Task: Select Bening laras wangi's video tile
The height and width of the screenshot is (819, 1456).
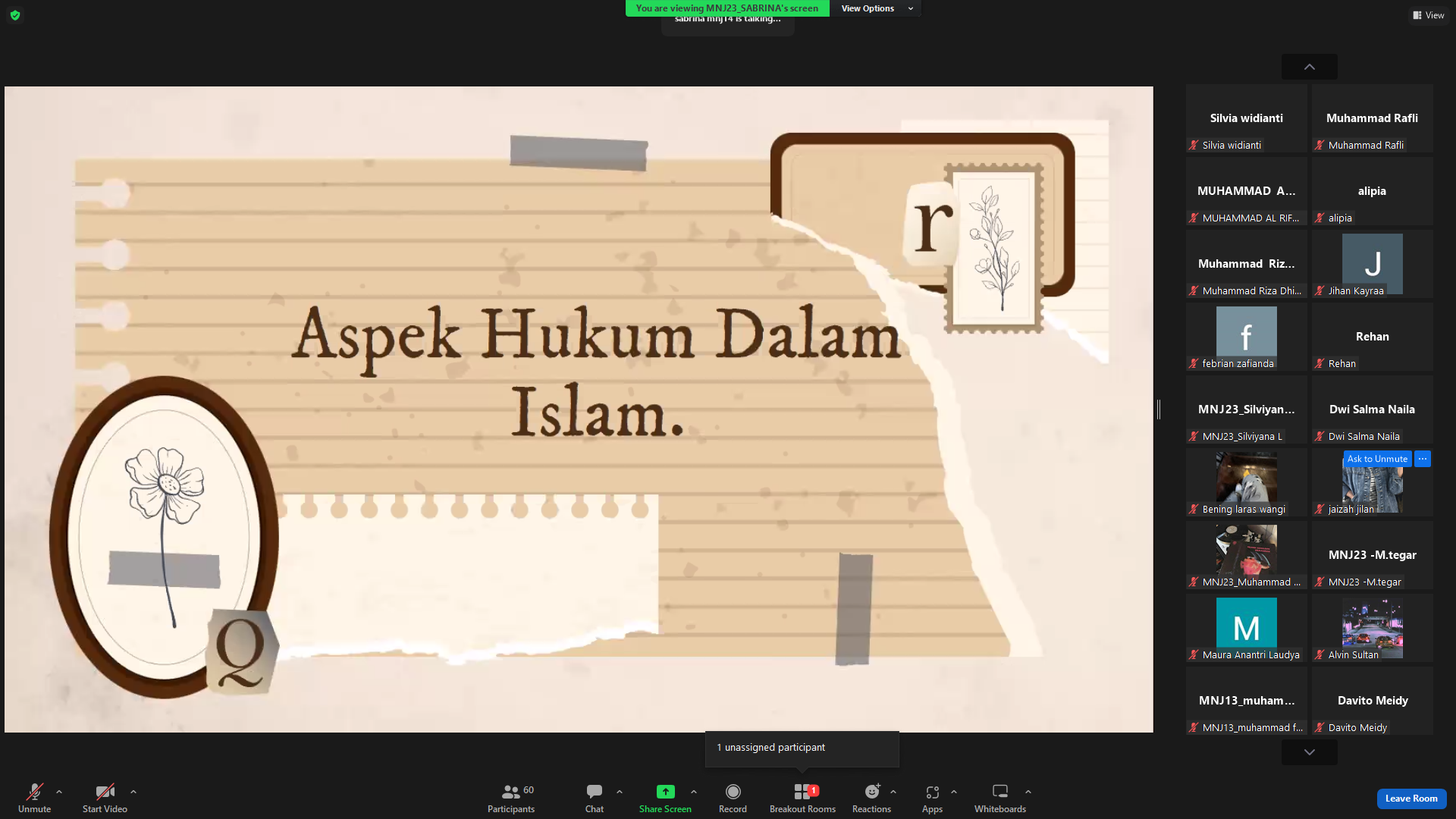Action: click(x=1247, y=482)
